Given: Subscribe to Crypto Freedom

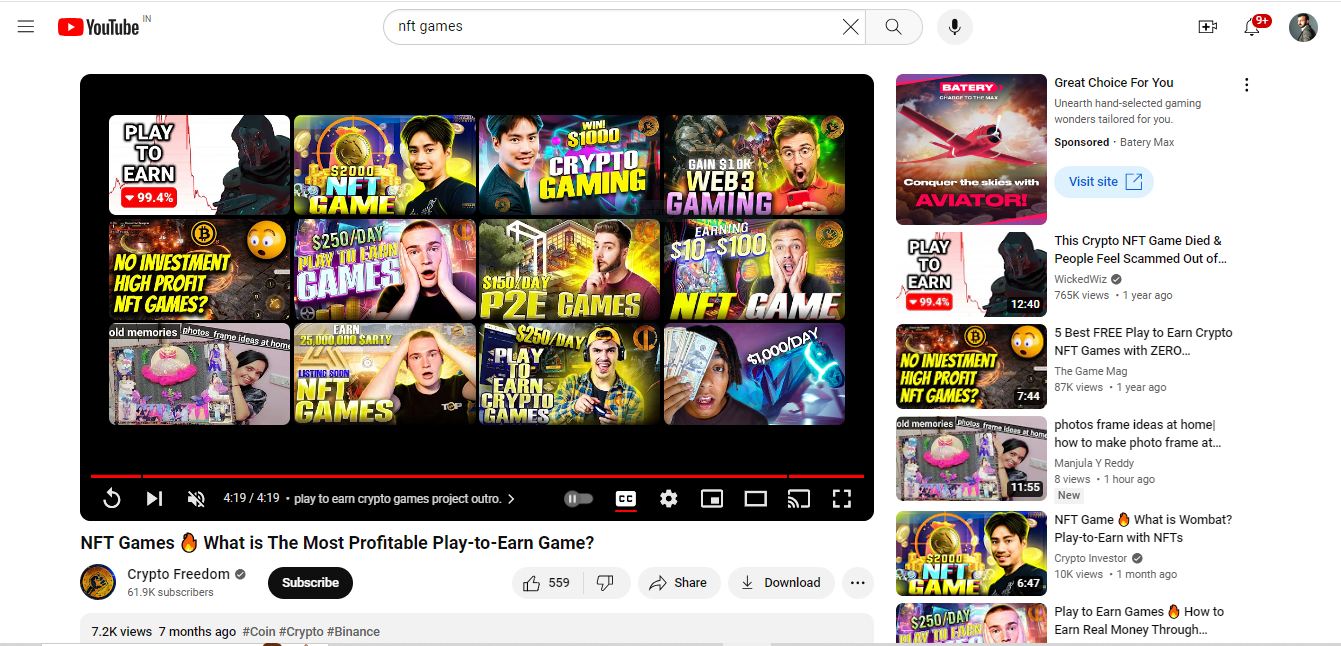Looking at the screenshot, I should point(310,582).
